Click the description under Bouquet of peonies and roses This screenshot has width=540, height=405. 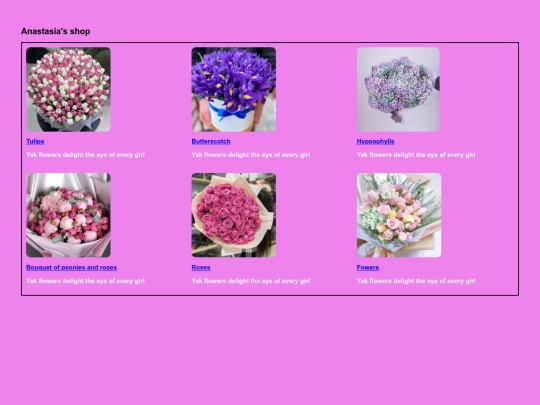85,281
